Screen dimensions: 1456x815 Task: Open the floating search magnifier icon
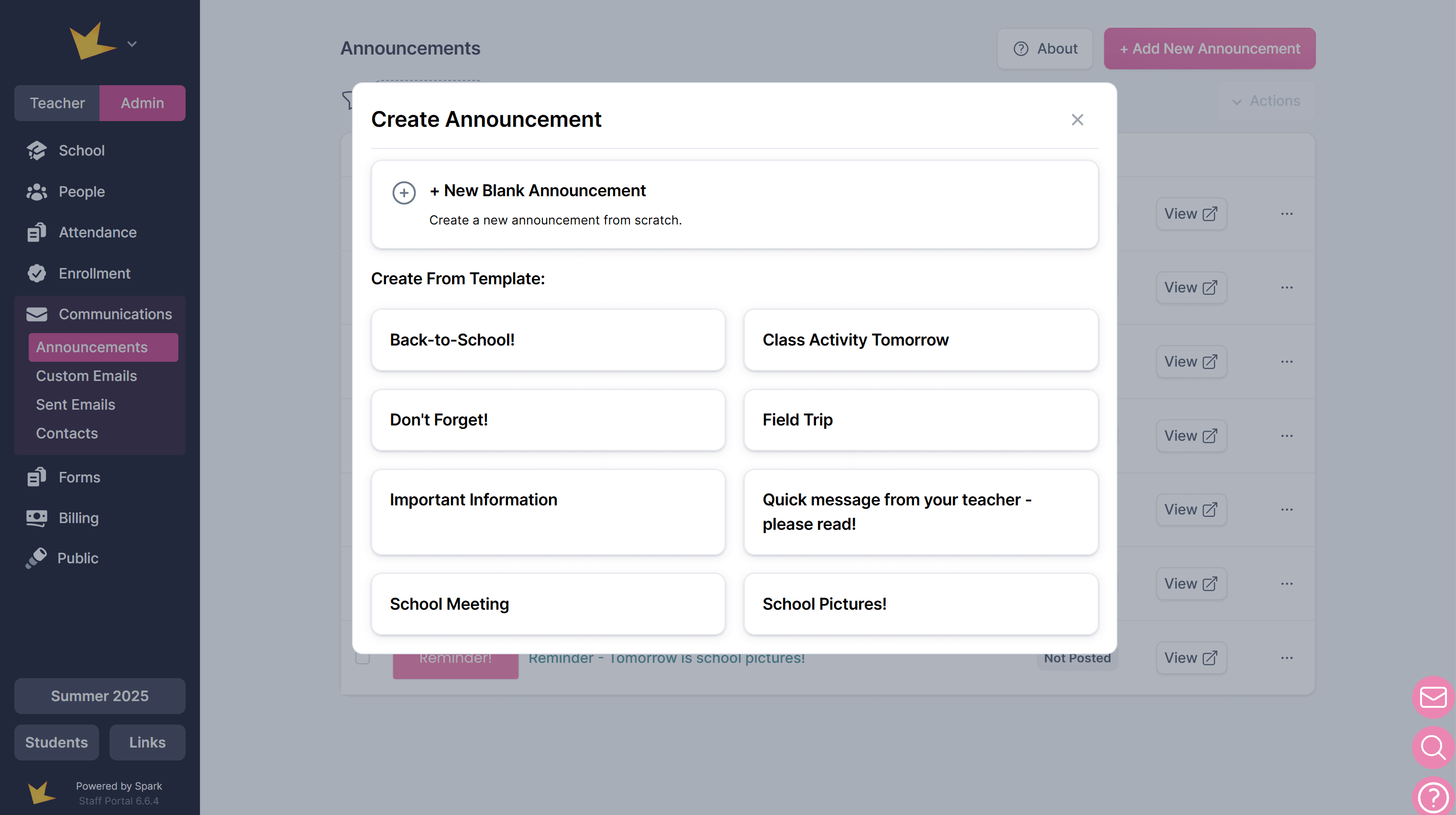tap(1433, 747)
